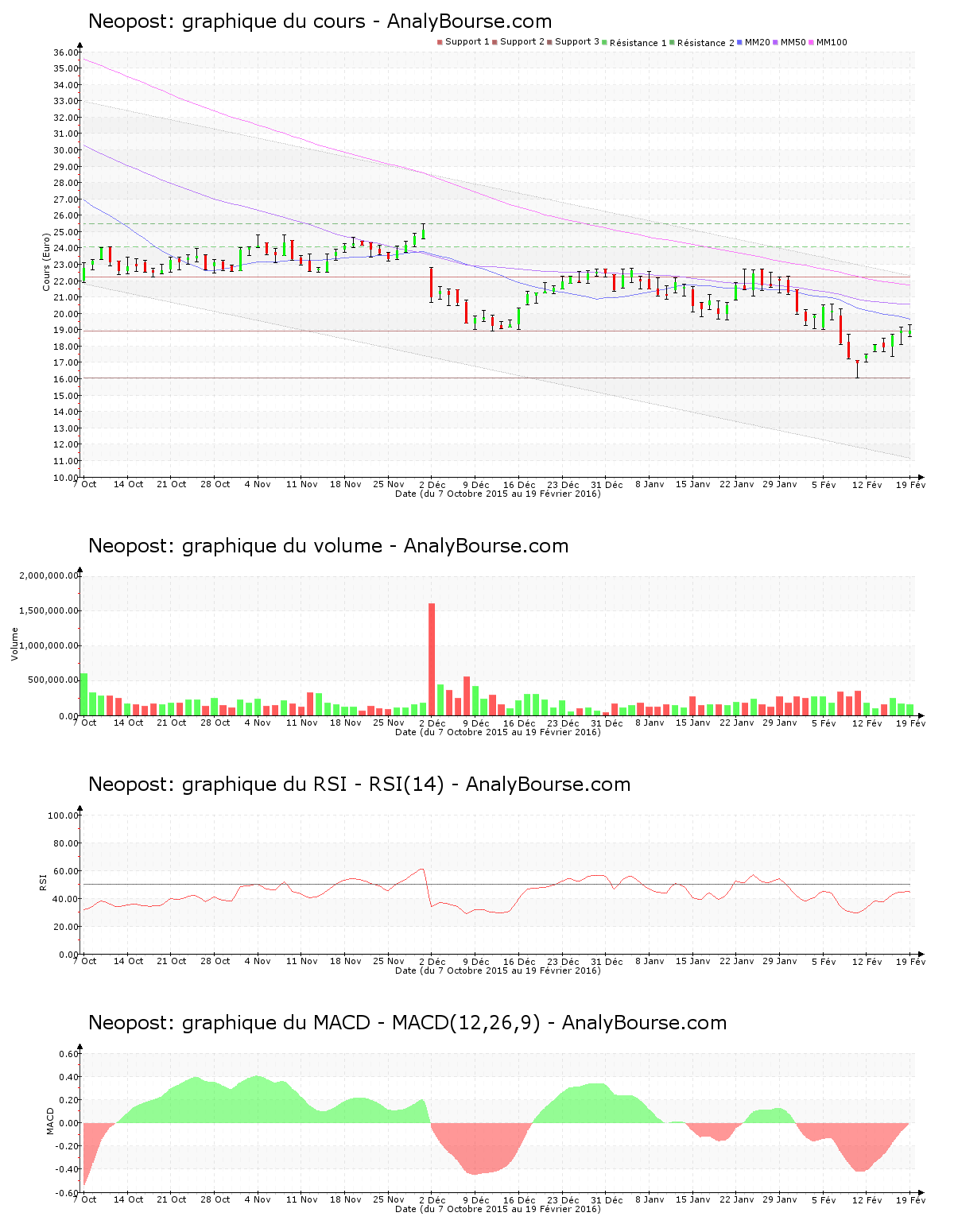The width and height of the screenshot is (954, 1232).
Task: Select the Résistance 1 legend label
Action: click(638, 43)
